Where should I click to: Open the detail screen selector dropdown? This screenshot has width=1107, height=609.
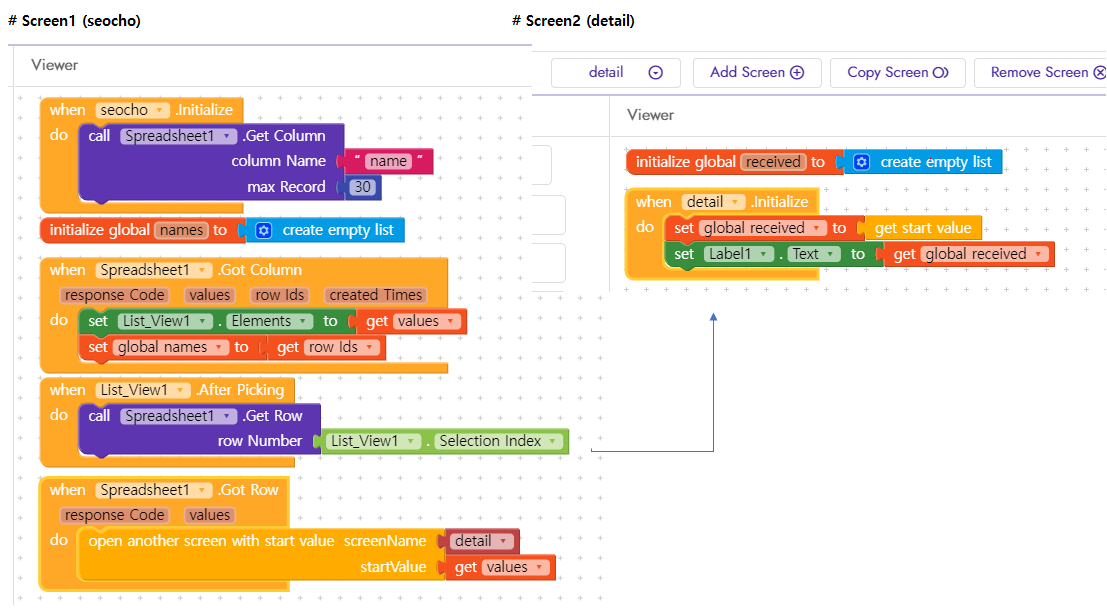pos(616,73)
